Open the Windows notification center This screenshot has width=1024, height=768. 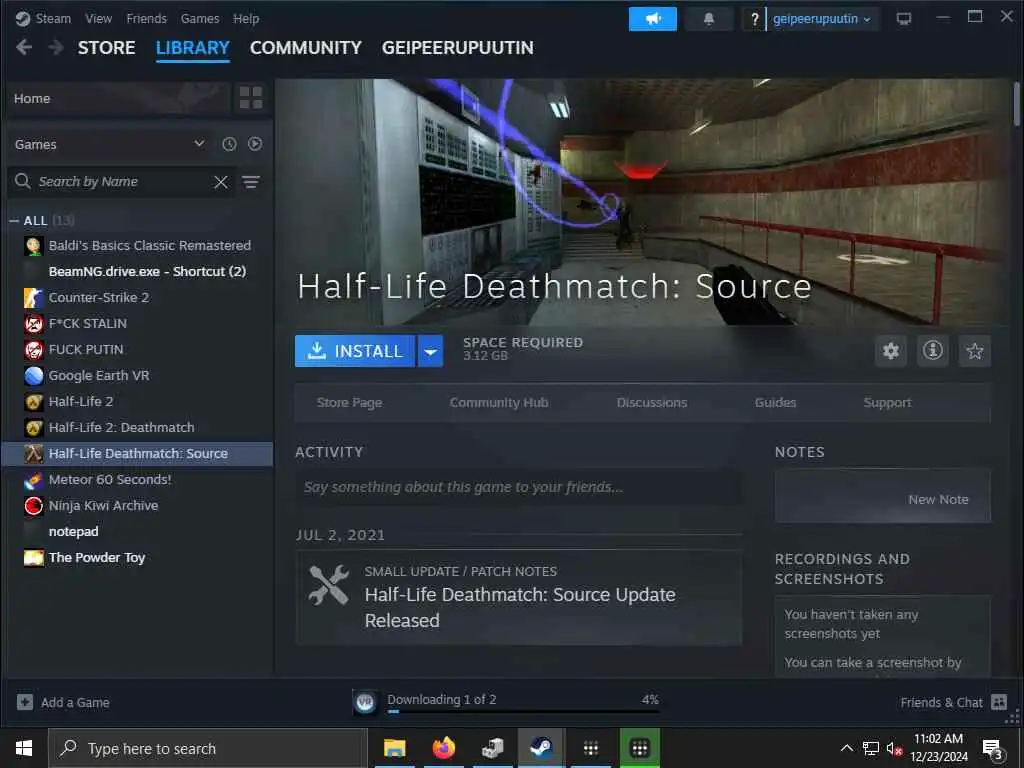tap(992, 748)
